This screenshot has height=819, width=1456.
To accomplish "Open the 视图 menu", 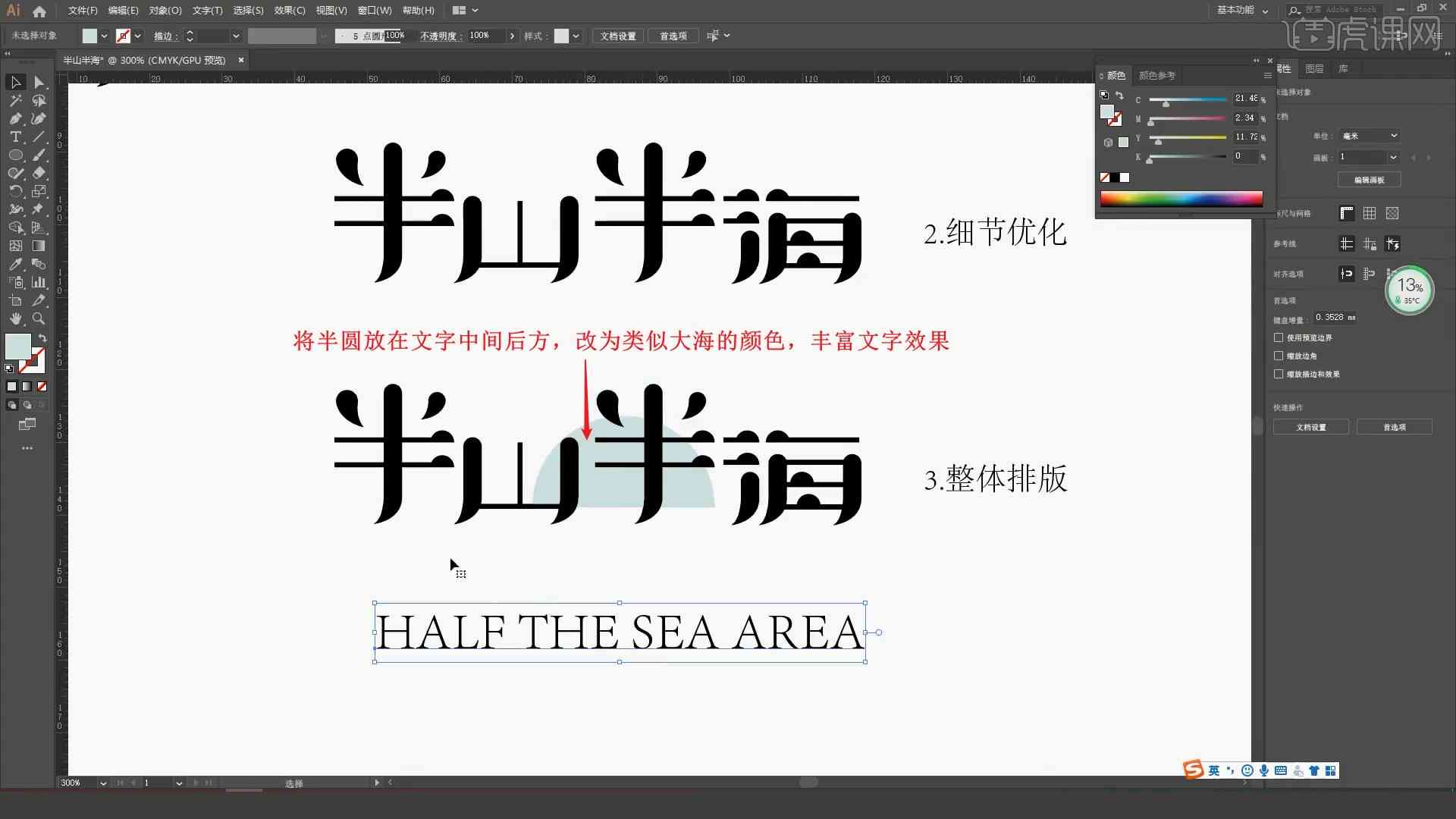I will 329,10.
